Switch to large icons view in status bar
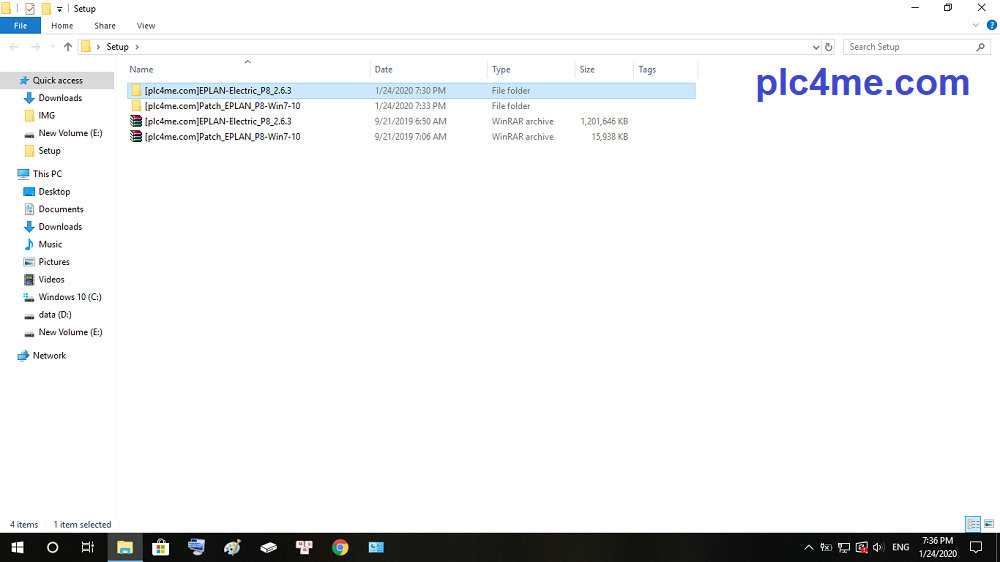This screenshot has height=562, width=1000. (x=988, y=524)
